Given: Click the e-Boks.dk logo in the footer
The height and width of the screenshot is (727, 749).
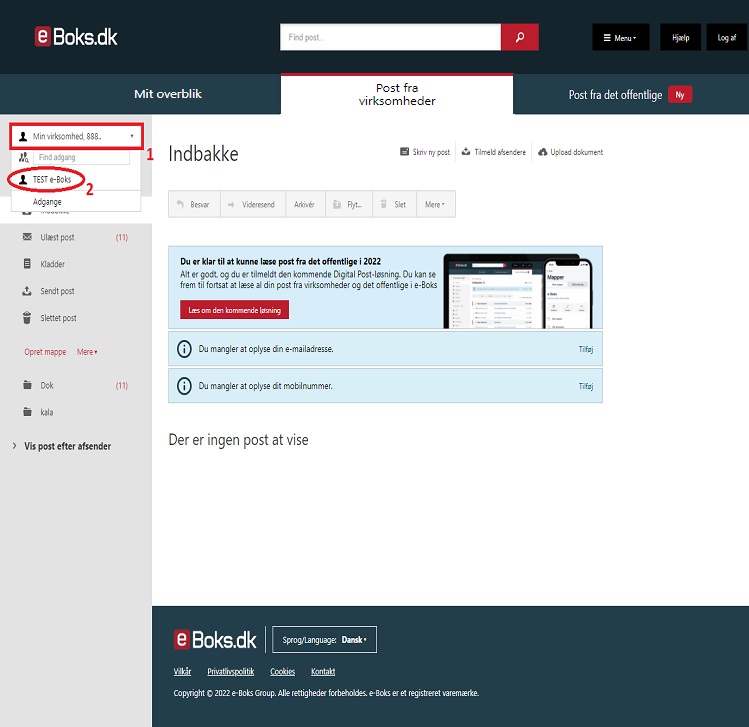Looking at the screenshot, I should point(215,640).
